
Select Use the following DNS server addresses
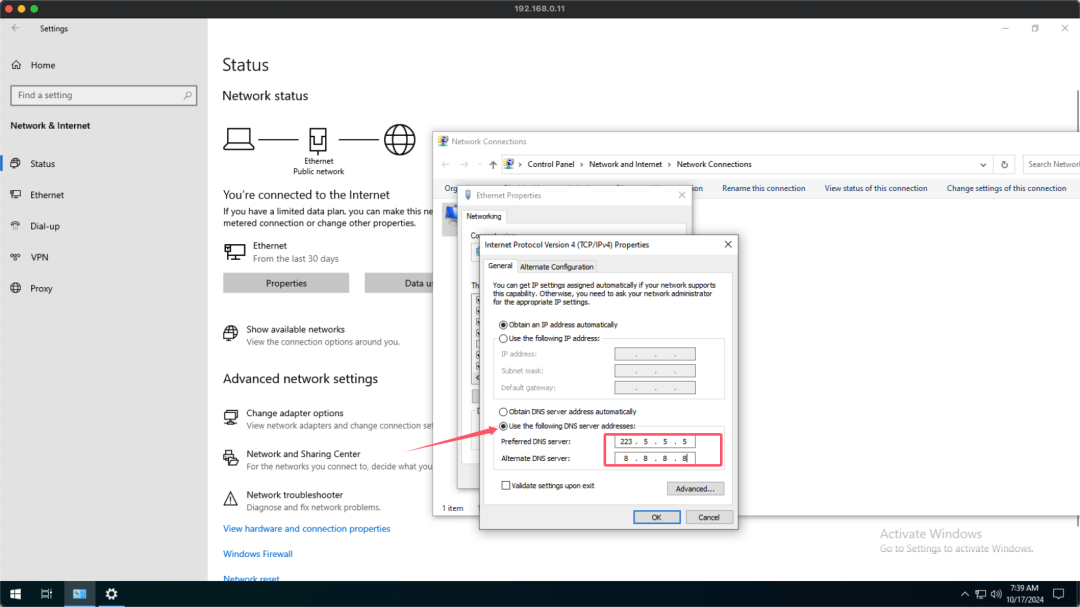(x=503, y=426)
